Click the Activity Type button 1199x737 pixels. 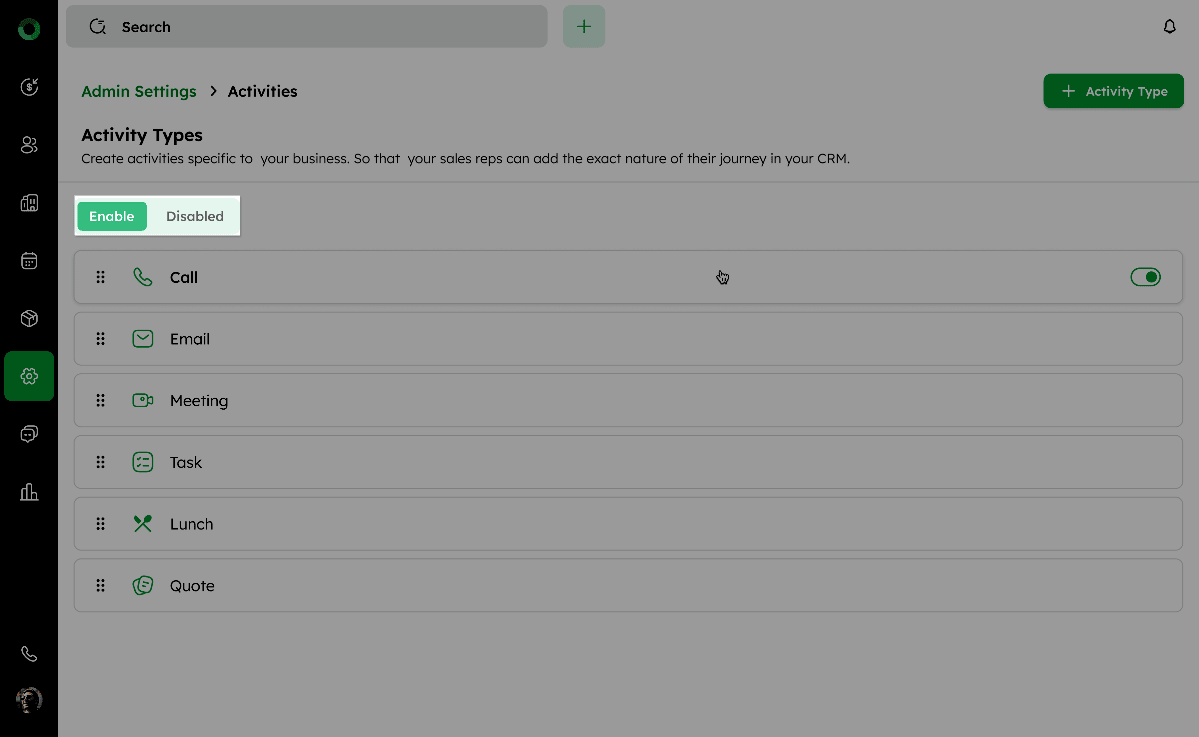(1113, 91)
